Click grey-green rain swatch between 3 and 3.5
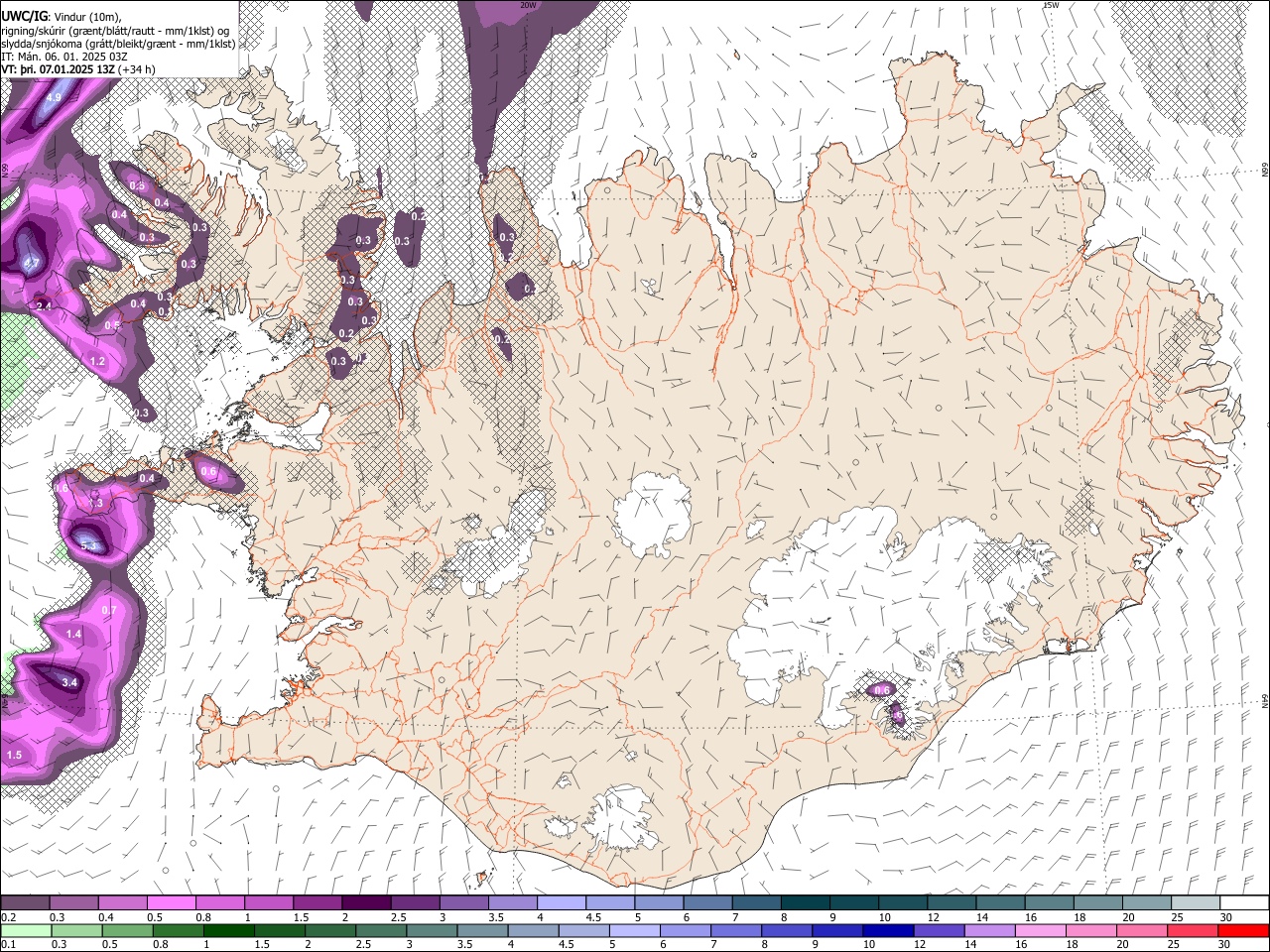 433,931
